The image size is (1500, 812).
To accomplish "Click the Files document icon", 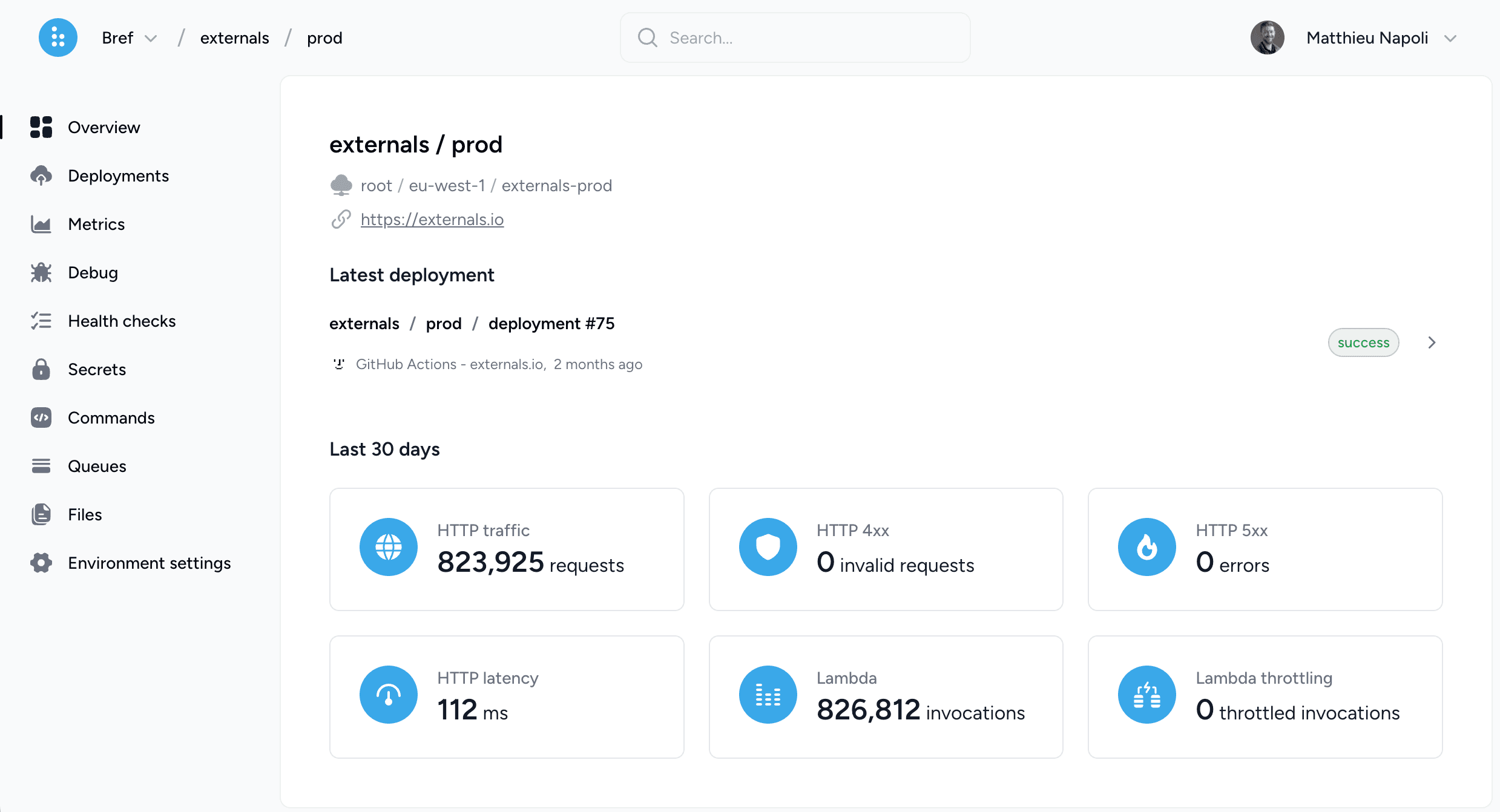I will [x=41, y=514].
